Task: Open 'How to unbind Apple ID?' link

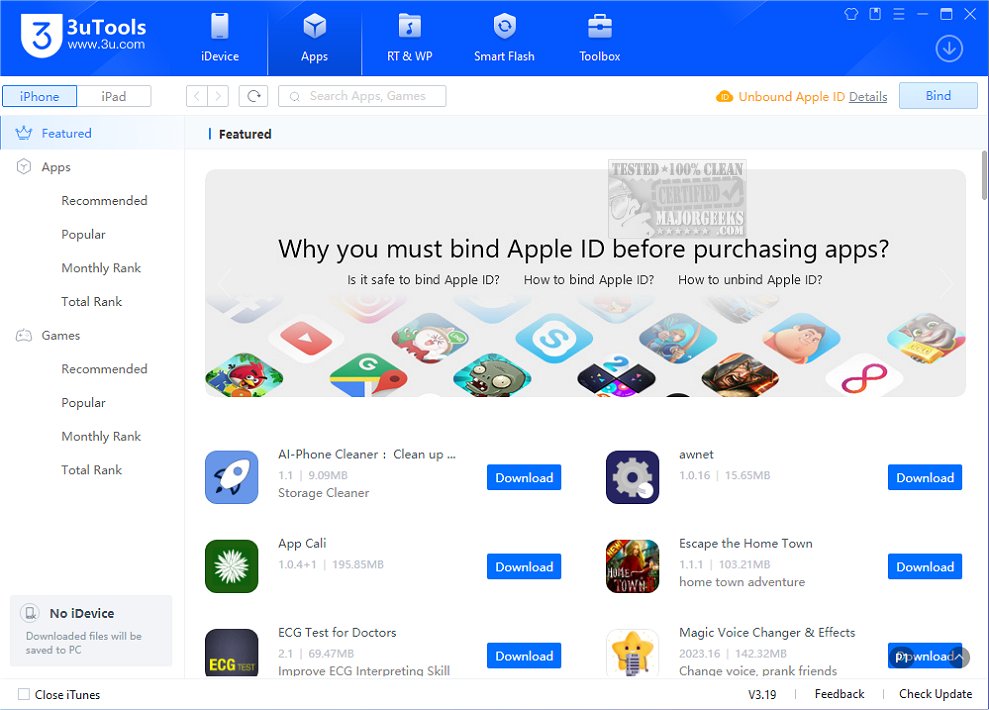Action: (x=750, y=279)
